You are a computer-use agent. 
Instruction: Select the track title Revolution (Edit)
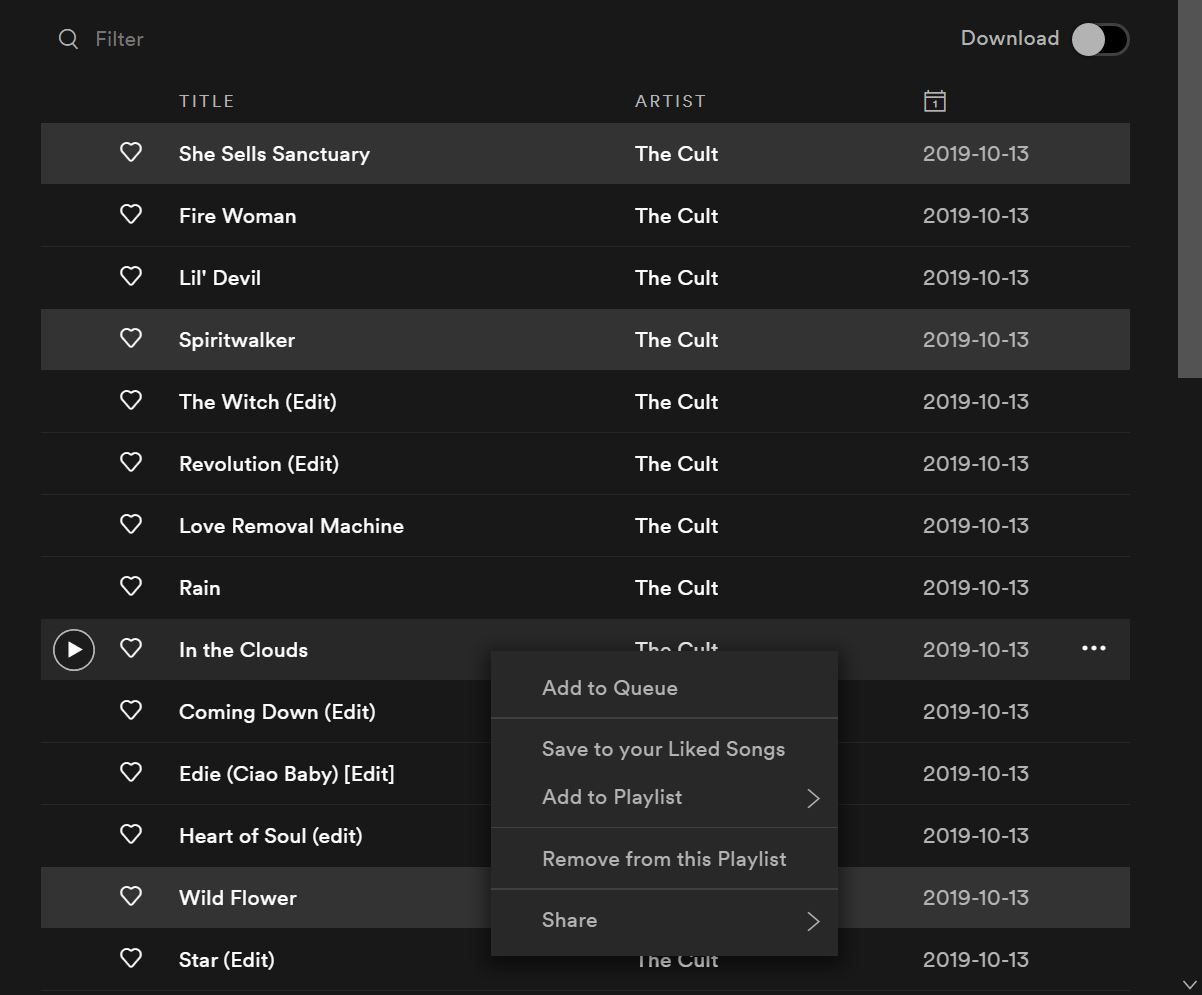pos(259,464)
